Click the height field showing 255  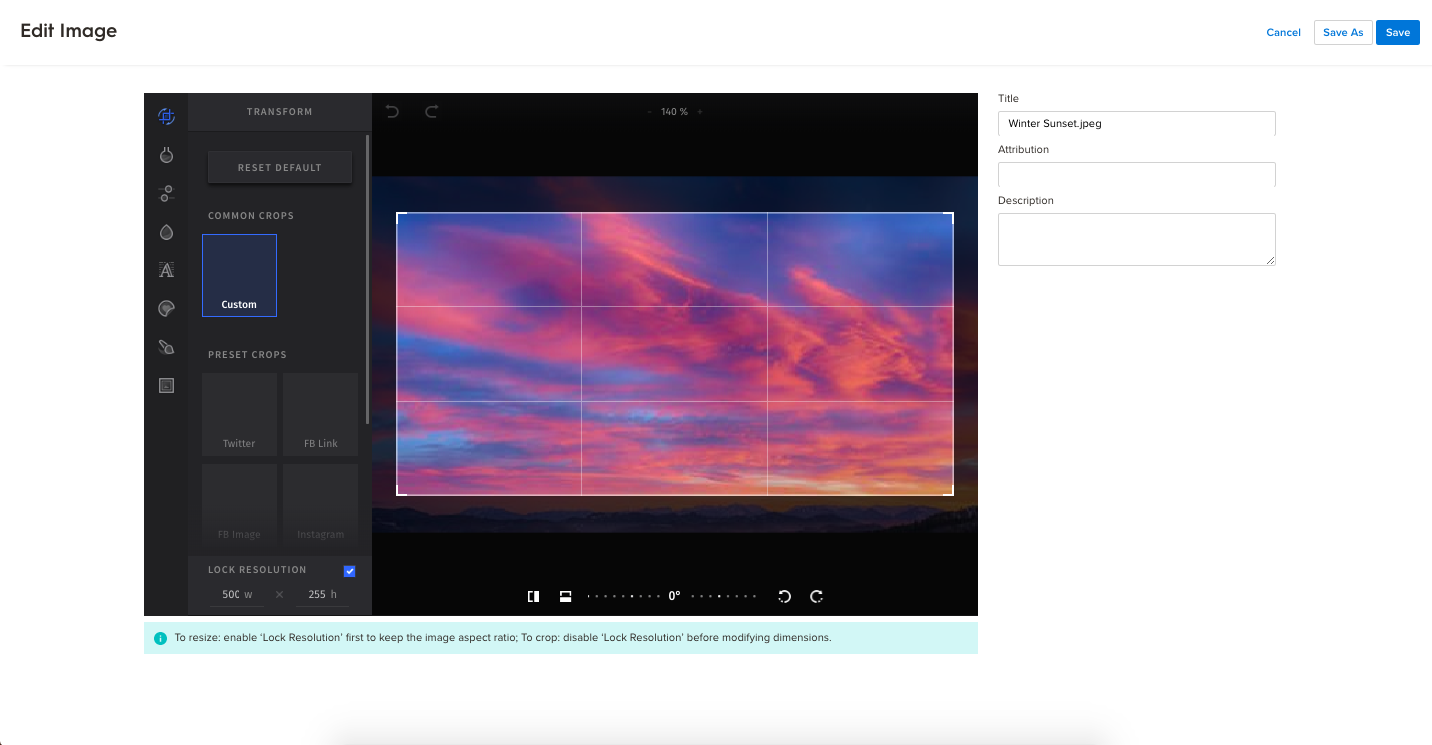(322, 594)
